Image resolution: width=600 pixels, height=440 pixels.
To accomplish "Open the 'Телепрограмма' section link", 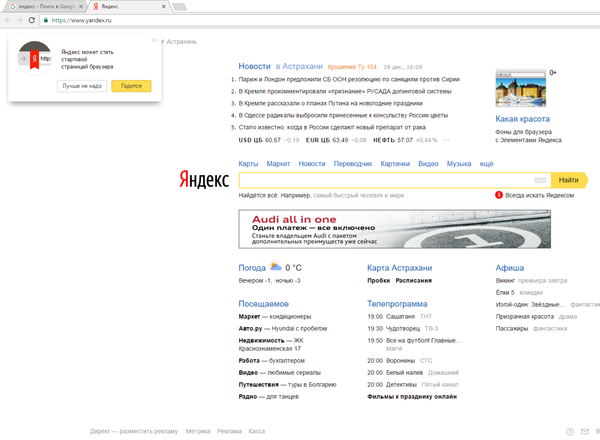I will (x=397, y=303).
